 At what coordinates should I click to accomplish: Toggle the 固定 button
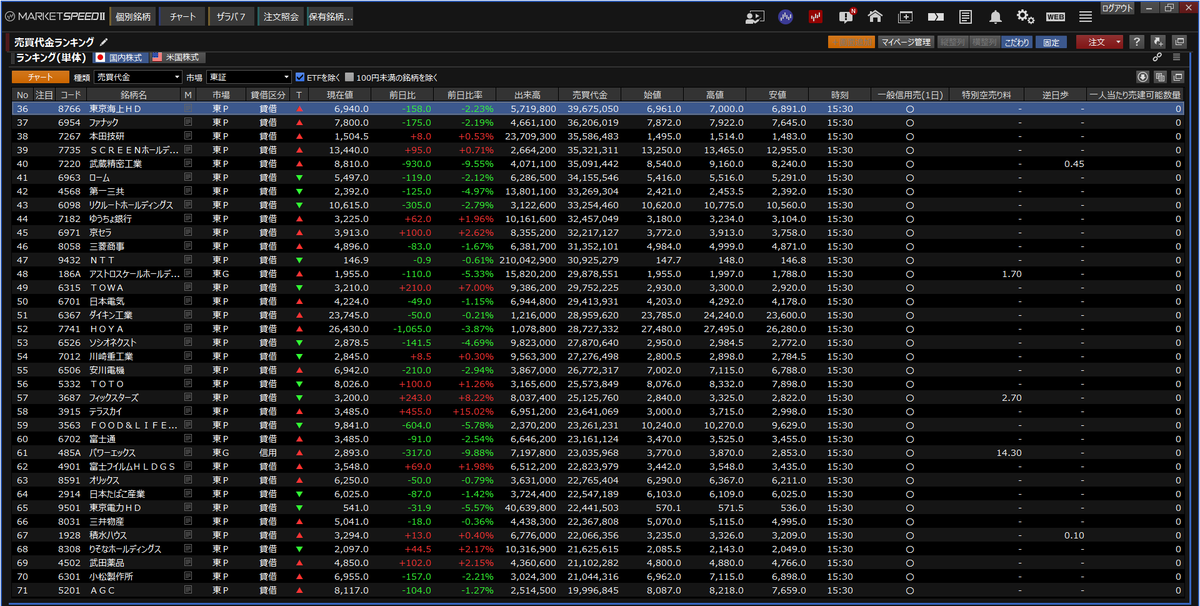coord(1050,42)
